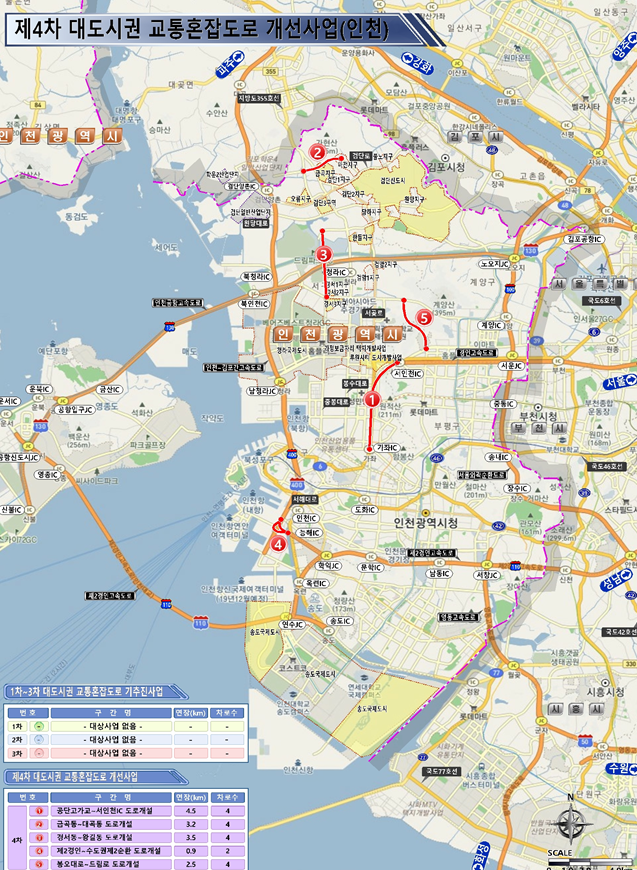Click legend icon for 공단고가교~서인천IC row
The image size is (637, 870).
[39, 811]
